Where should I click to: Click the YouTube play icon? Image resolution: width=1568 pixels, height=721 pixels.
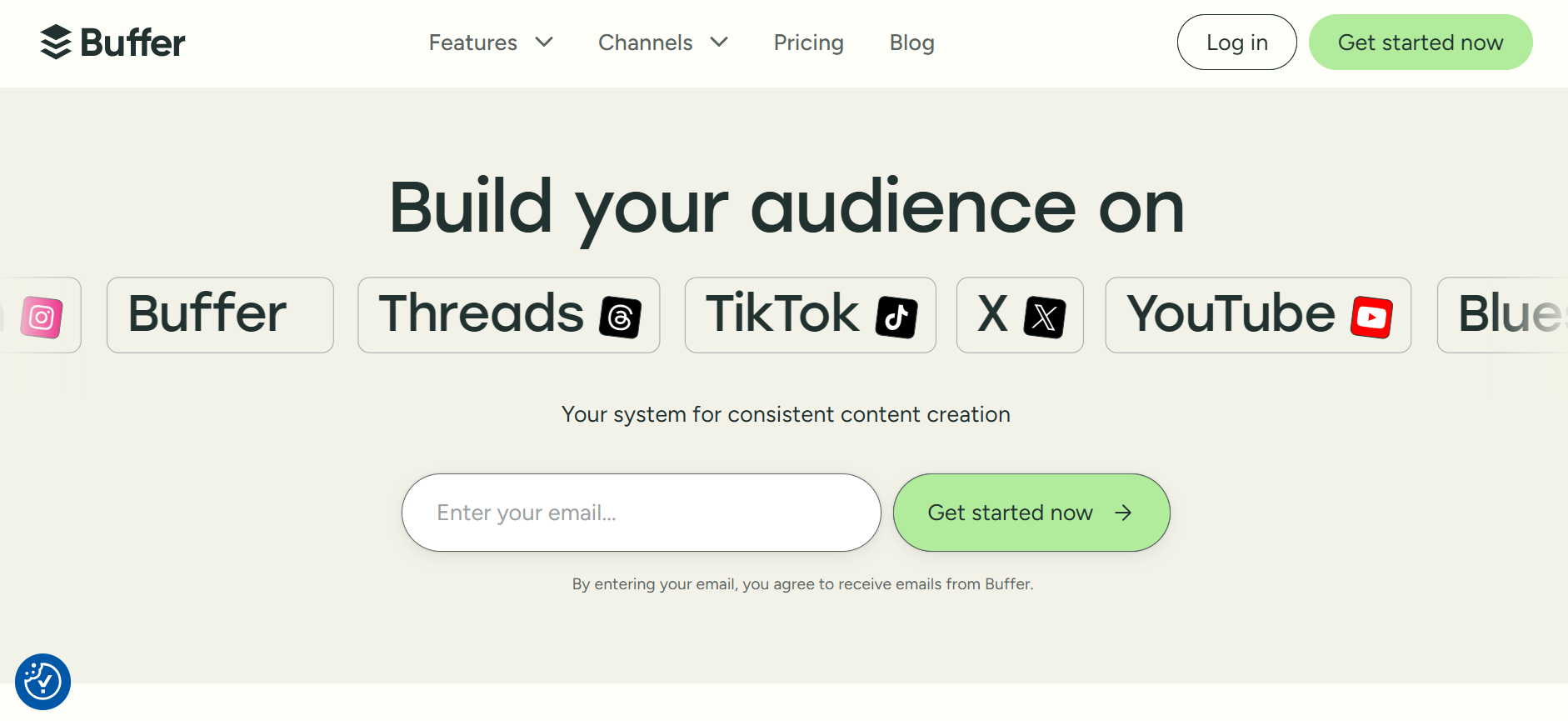(1371, 317)
